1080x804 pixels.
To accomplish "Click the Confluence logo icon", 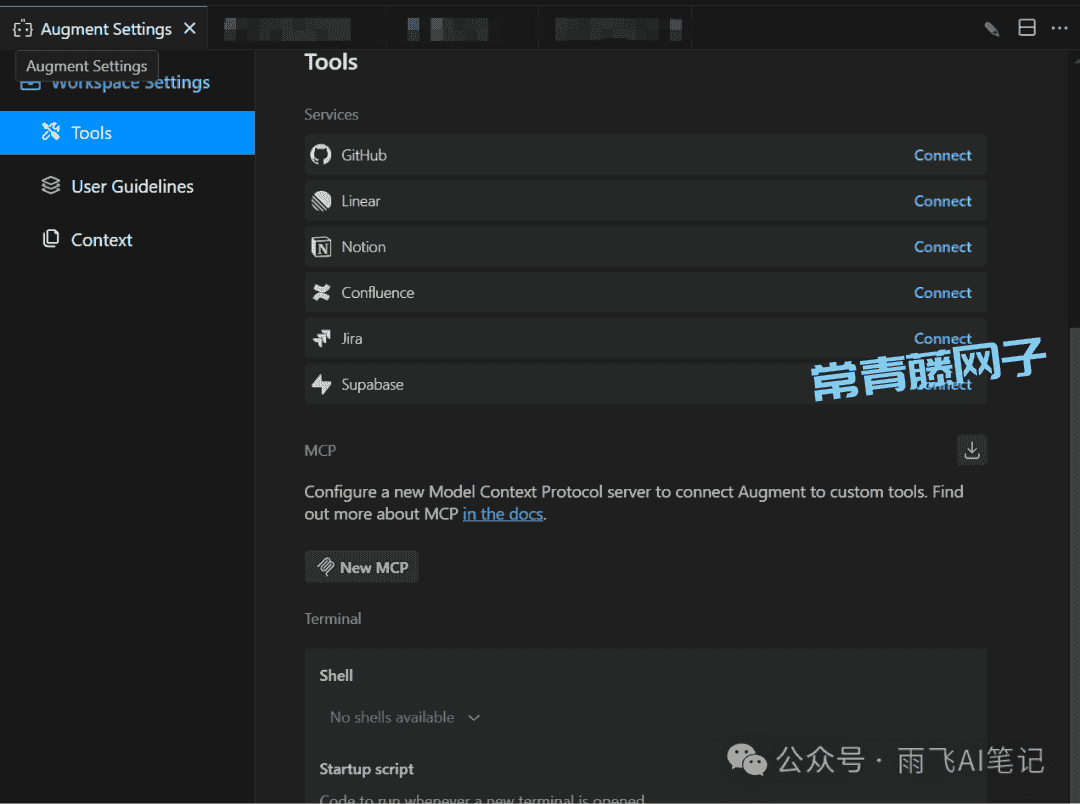I will click(321, 293).
